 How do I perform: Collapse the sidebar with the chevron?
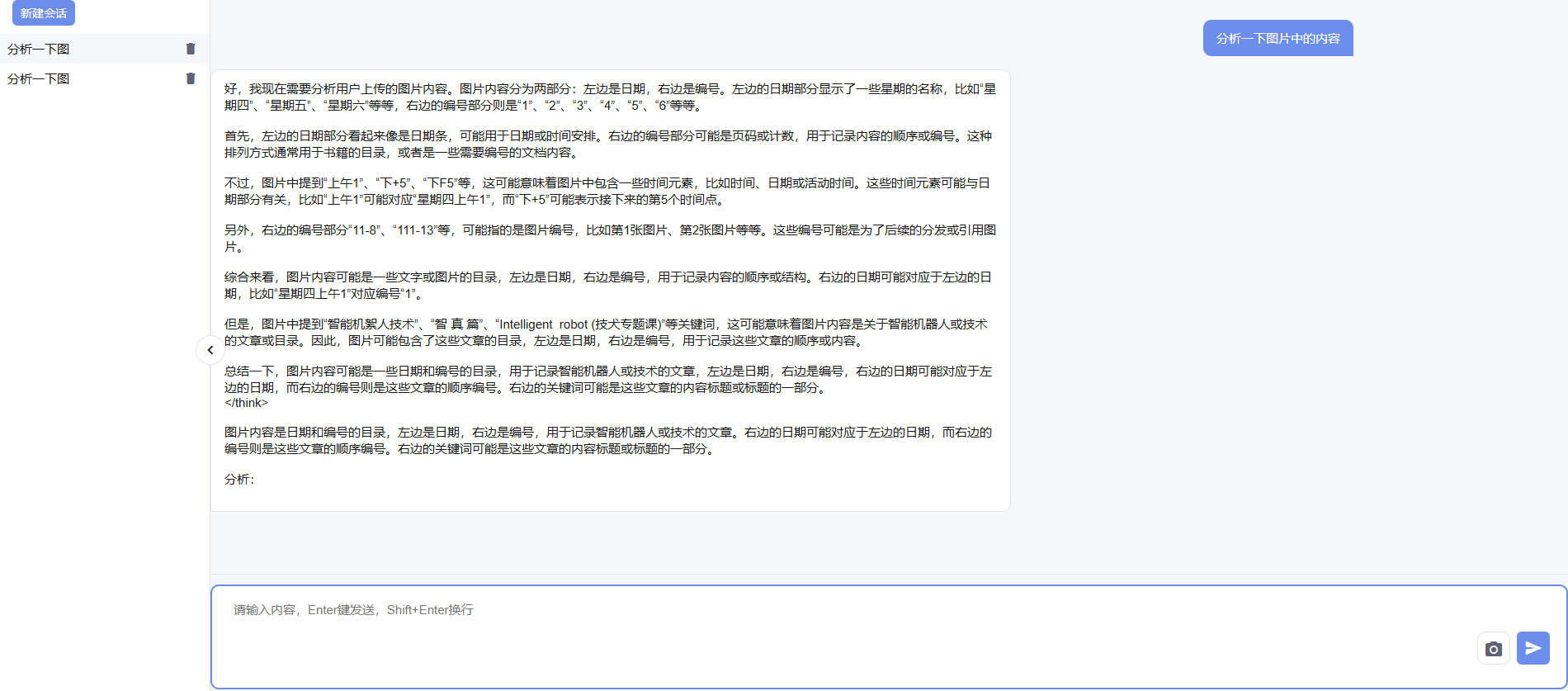(x=210, y=350)
